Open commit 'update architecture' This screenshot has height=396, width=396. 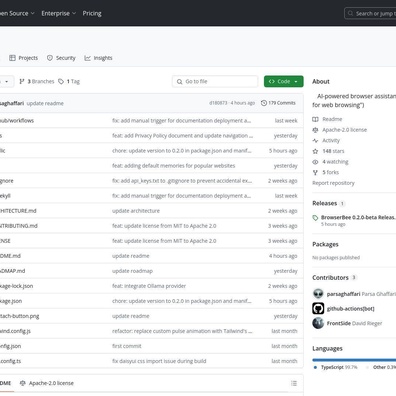[136, 211]
